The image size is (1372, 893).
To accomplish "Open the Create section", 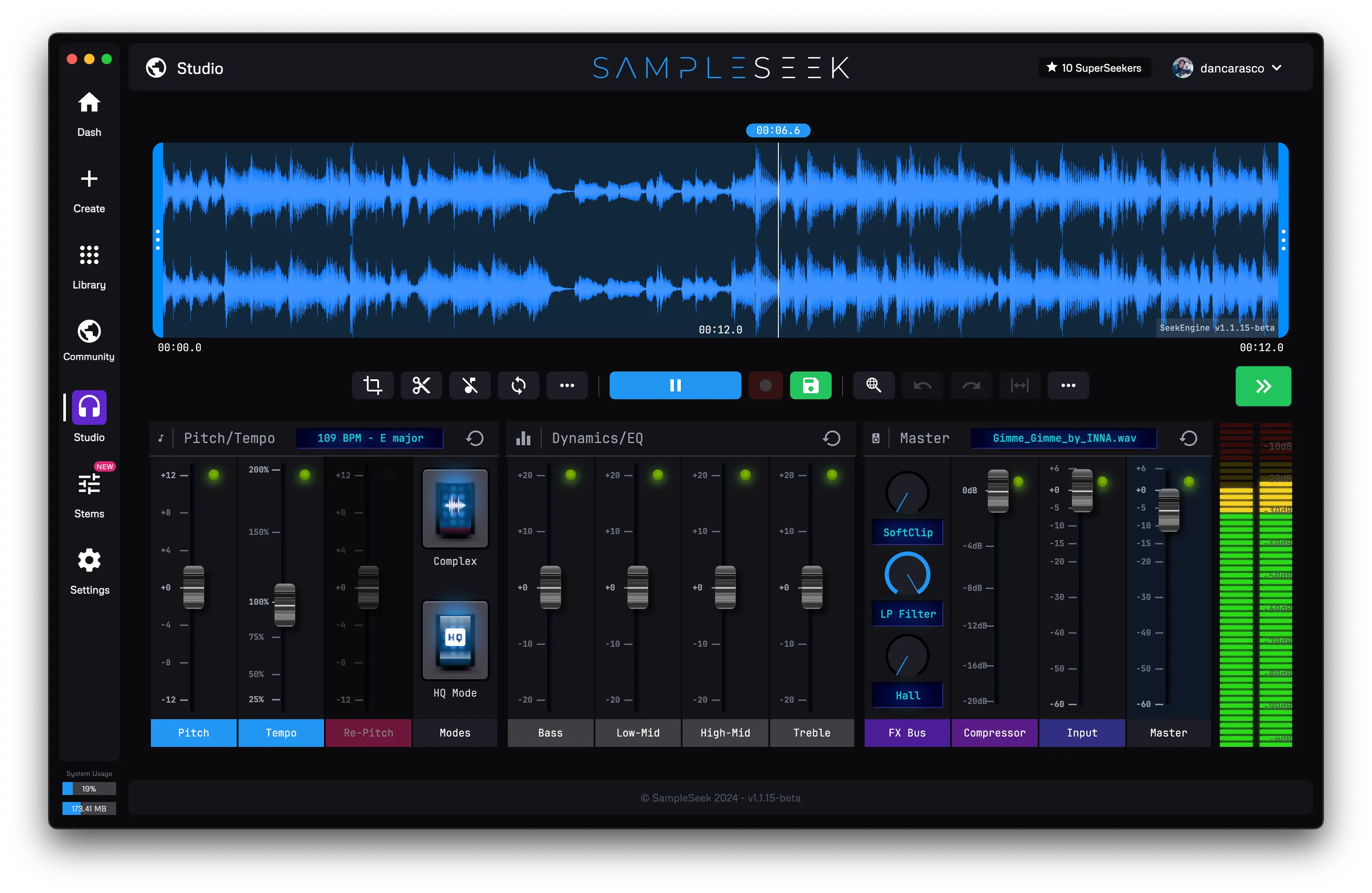I will click(89, 191).
